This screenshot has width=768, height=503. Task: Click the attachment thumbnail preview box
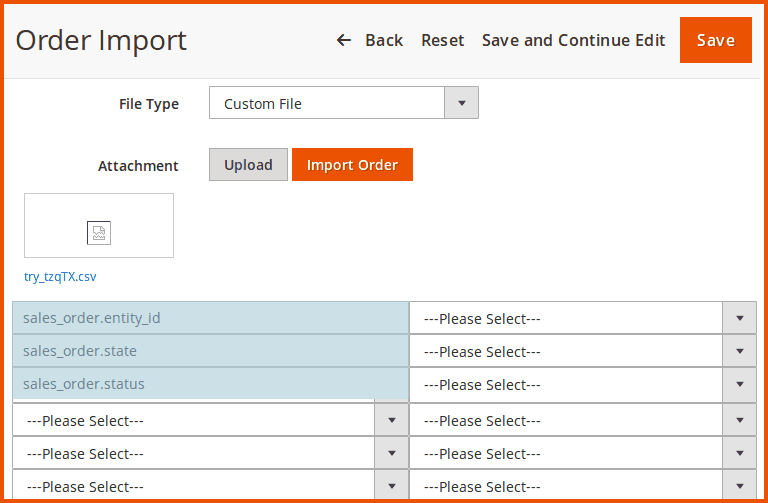[99, 225]
